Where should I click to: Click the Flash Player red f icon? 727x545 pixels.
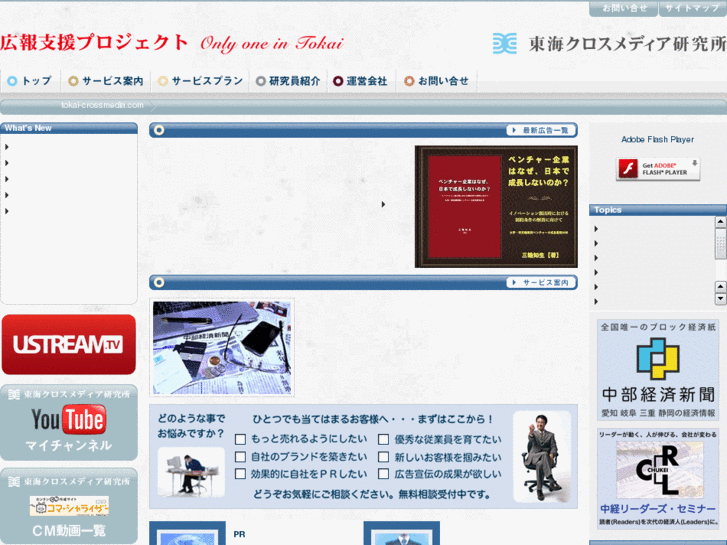coord(628,169)
